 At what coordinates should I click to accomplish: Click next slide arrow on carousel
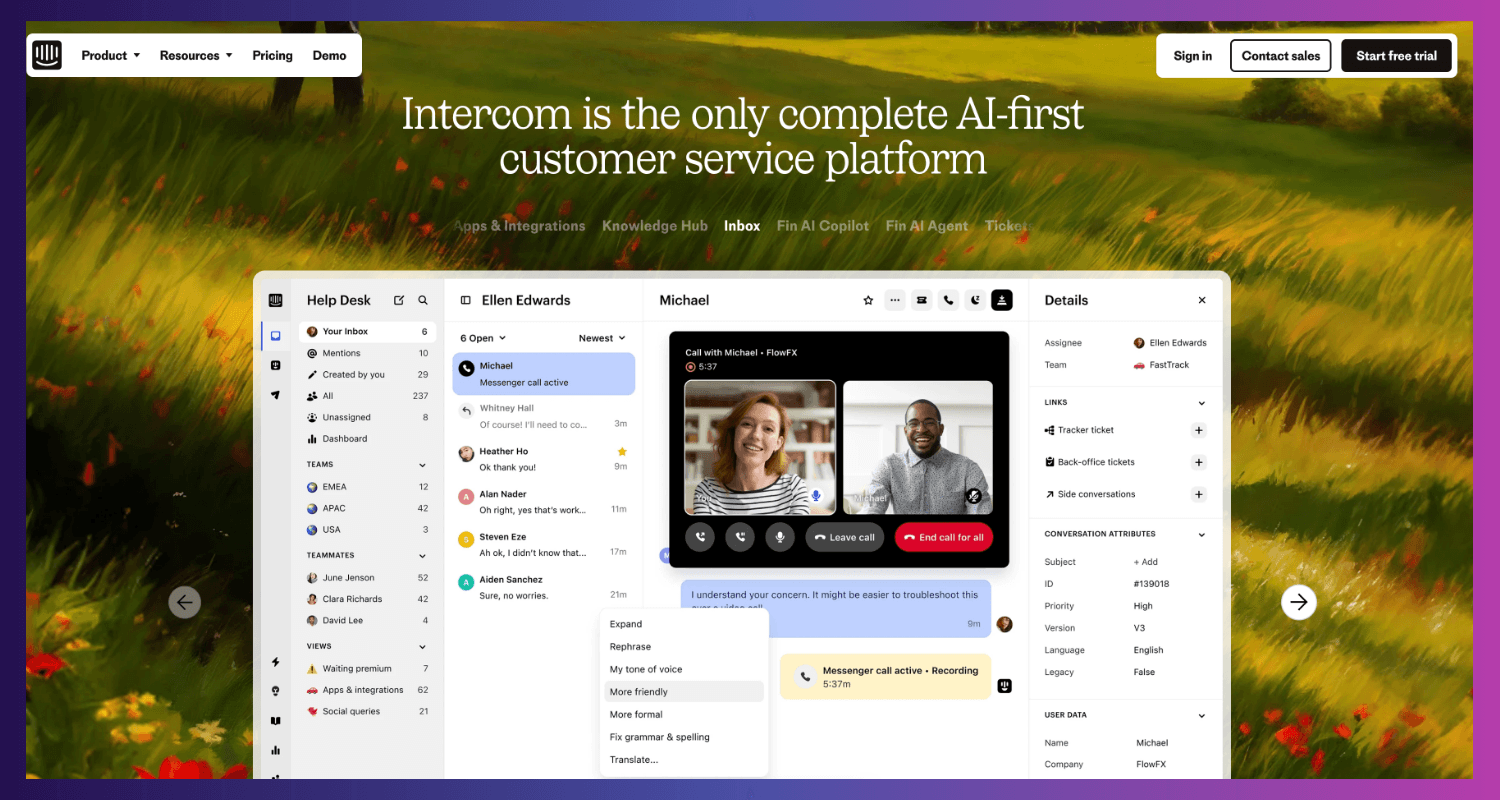(1299, 602)
